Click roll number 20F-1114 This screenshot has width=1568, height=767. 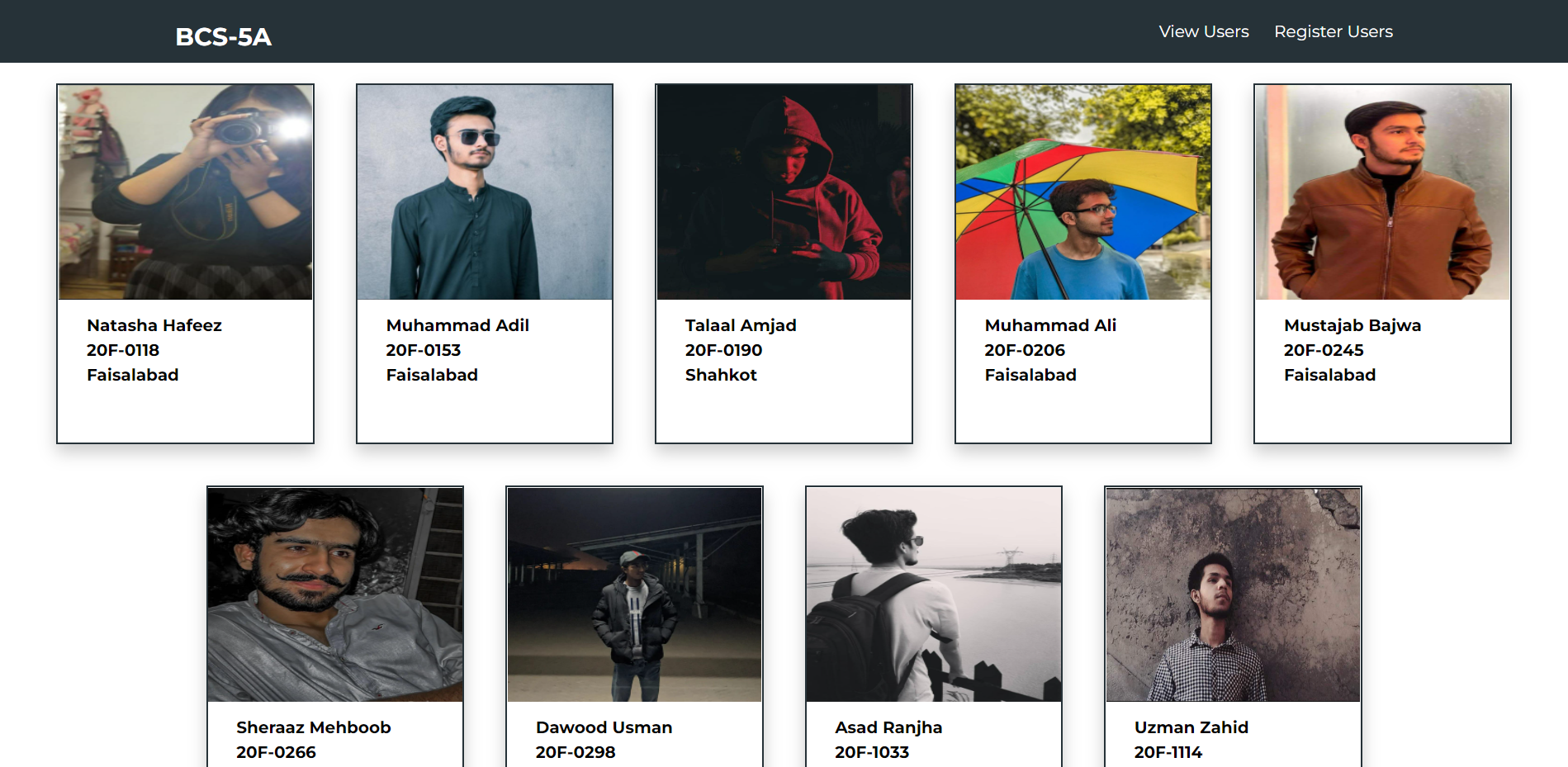1168,752
